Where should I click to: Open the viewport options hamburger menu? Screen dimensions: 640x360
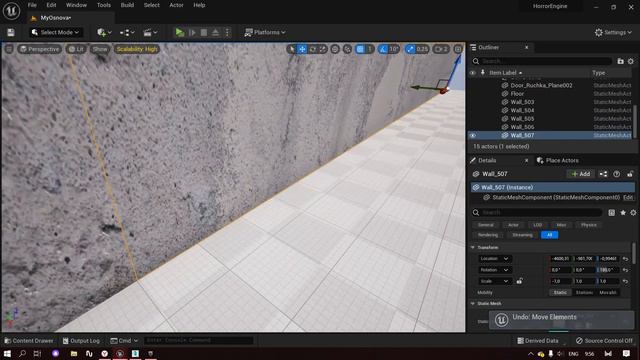[x=9, y=49]
